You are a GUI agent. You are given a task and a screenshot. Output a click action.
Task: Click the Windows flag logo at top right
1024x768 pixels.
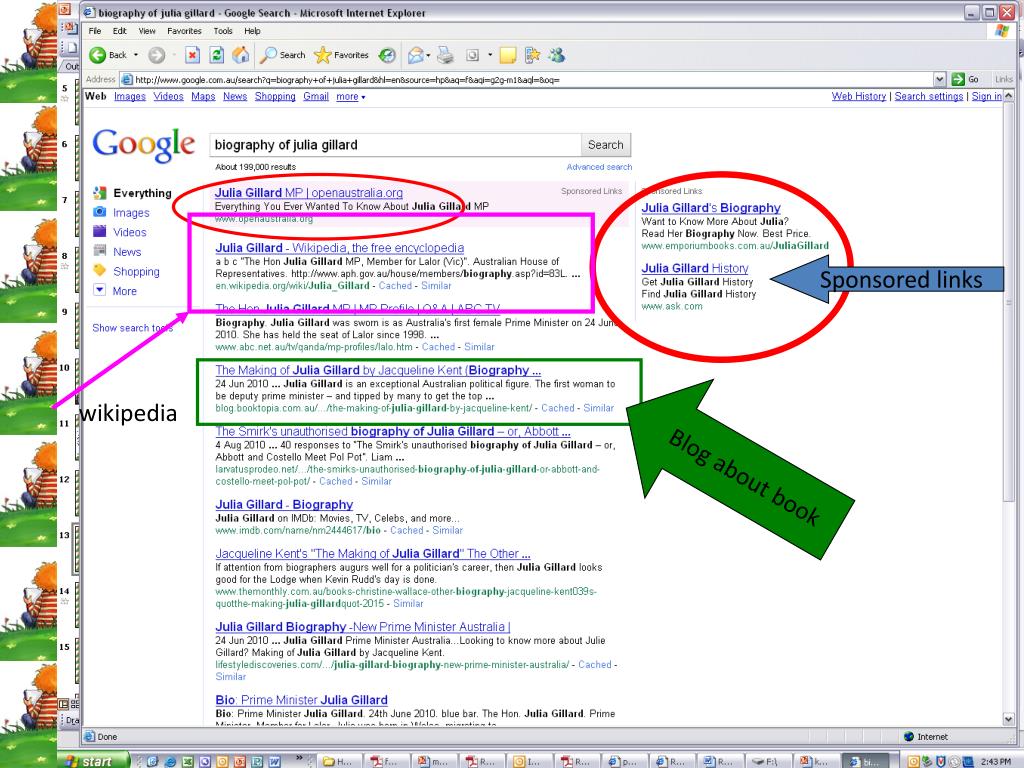pyautogui.click(x=1002, y=31)
